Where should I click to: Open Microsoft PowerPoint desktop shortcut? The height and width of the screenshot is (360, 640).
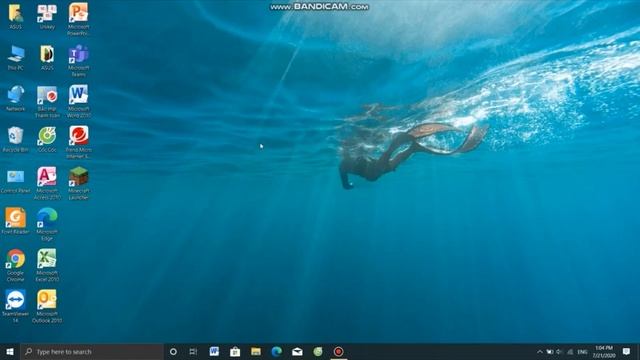click(x=78, y=19)
